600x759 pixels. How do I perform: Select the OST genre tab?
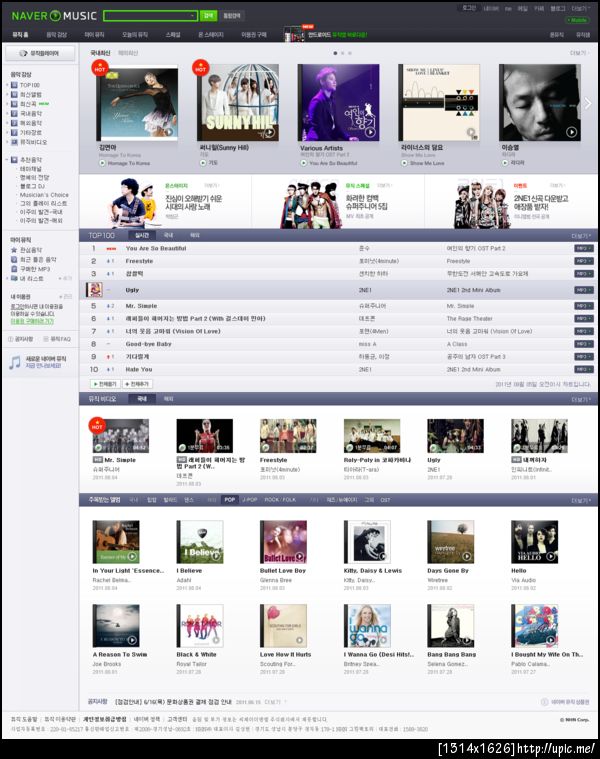click(x=385, y=500)
